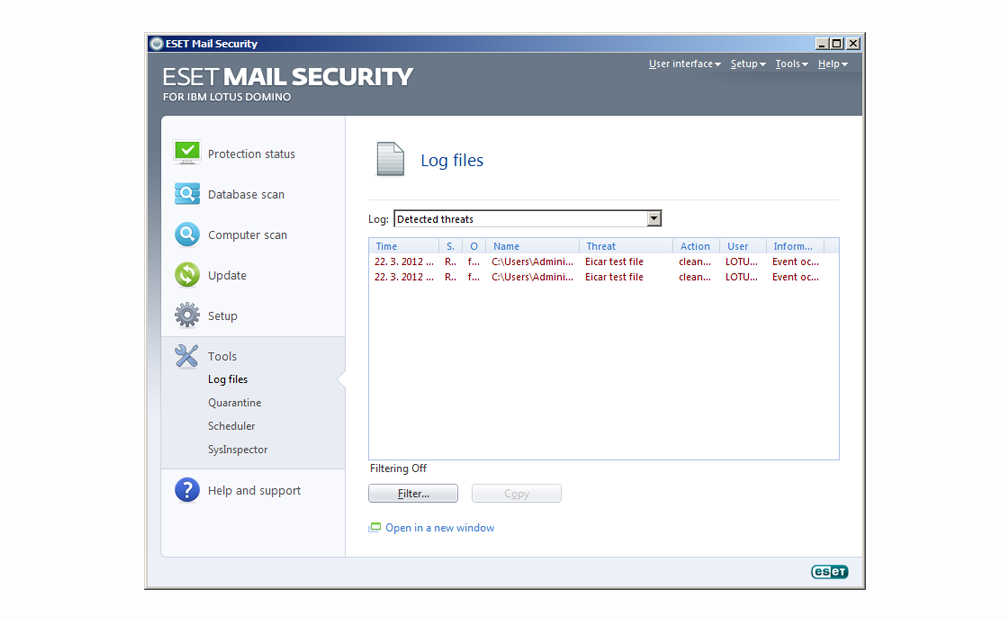Click the Tools wrench icon
Screen dimensions: 1008x620
point(186,356)
